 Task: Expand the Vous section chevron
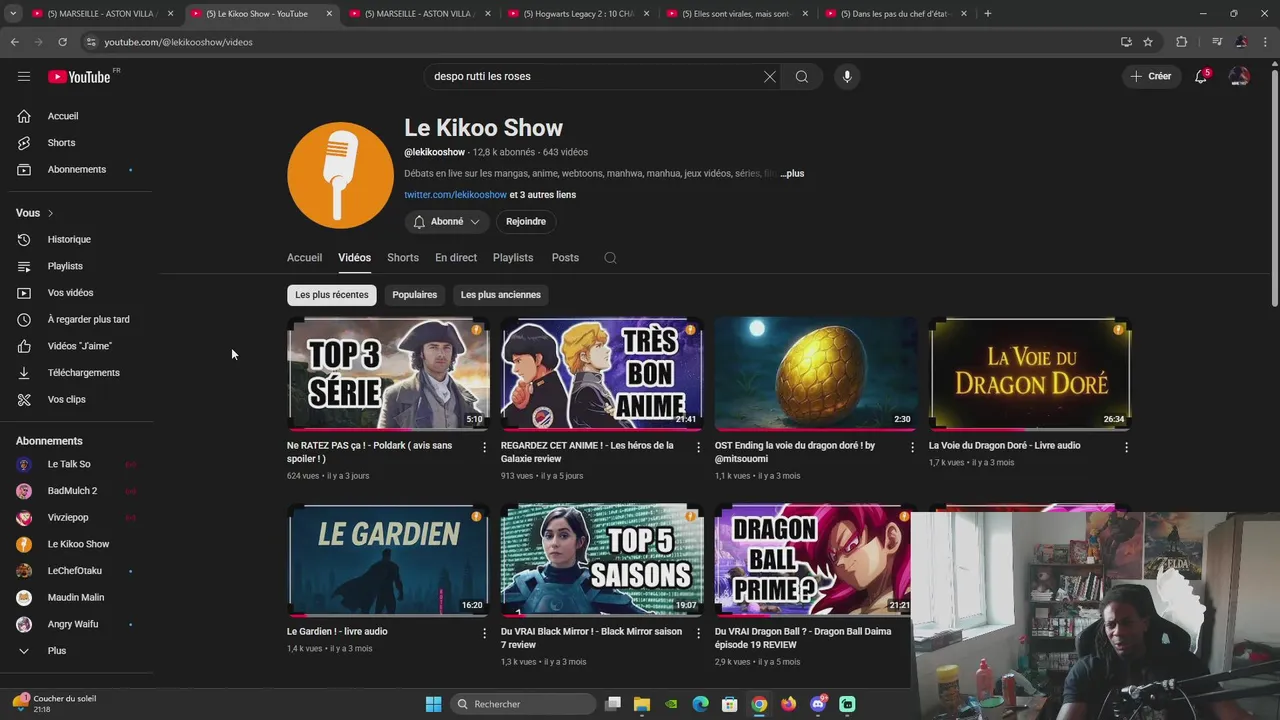(x=50, y=213)
